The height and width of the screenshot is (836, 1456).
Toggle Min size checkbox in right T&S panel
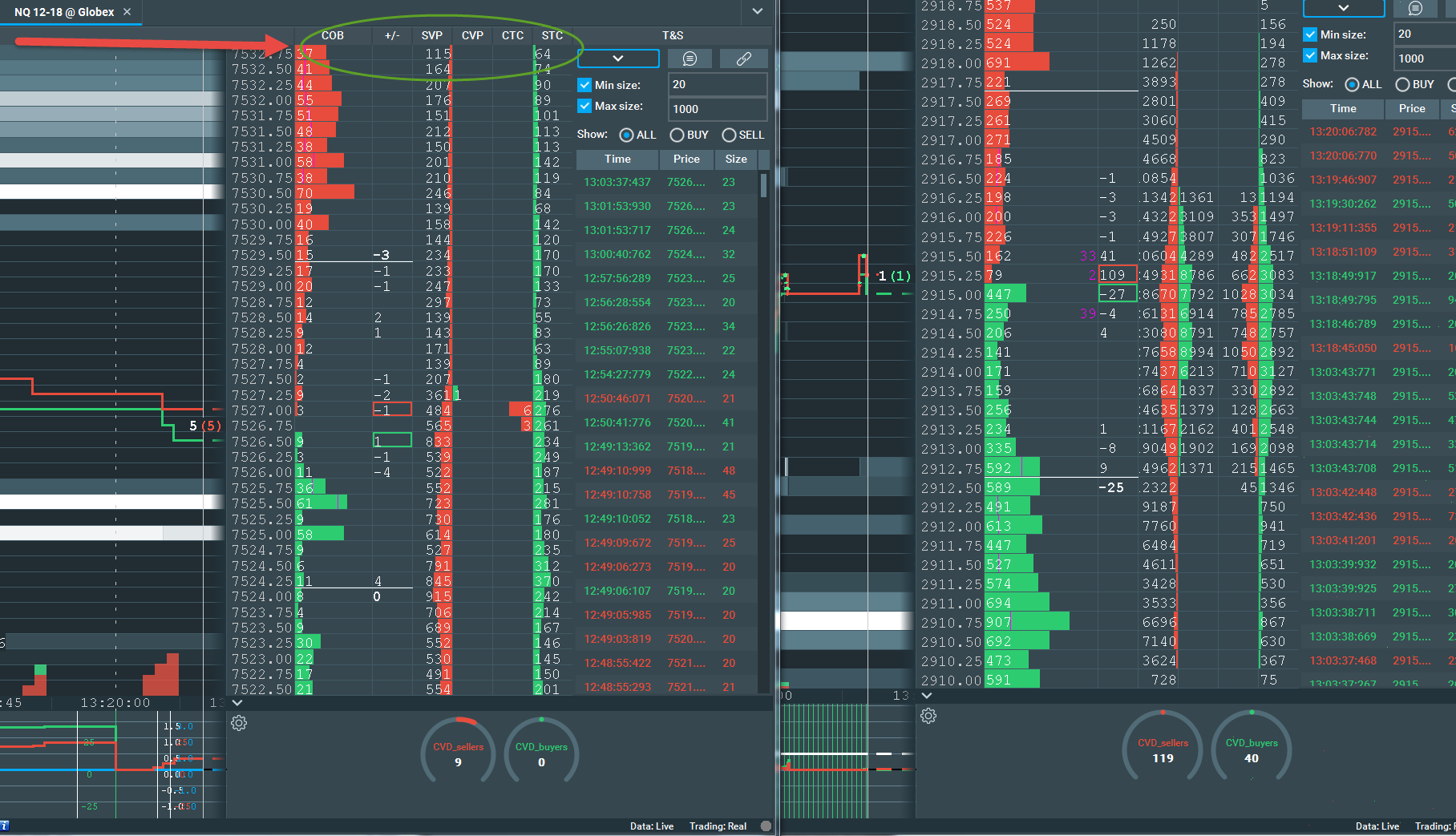[1310, 34]
